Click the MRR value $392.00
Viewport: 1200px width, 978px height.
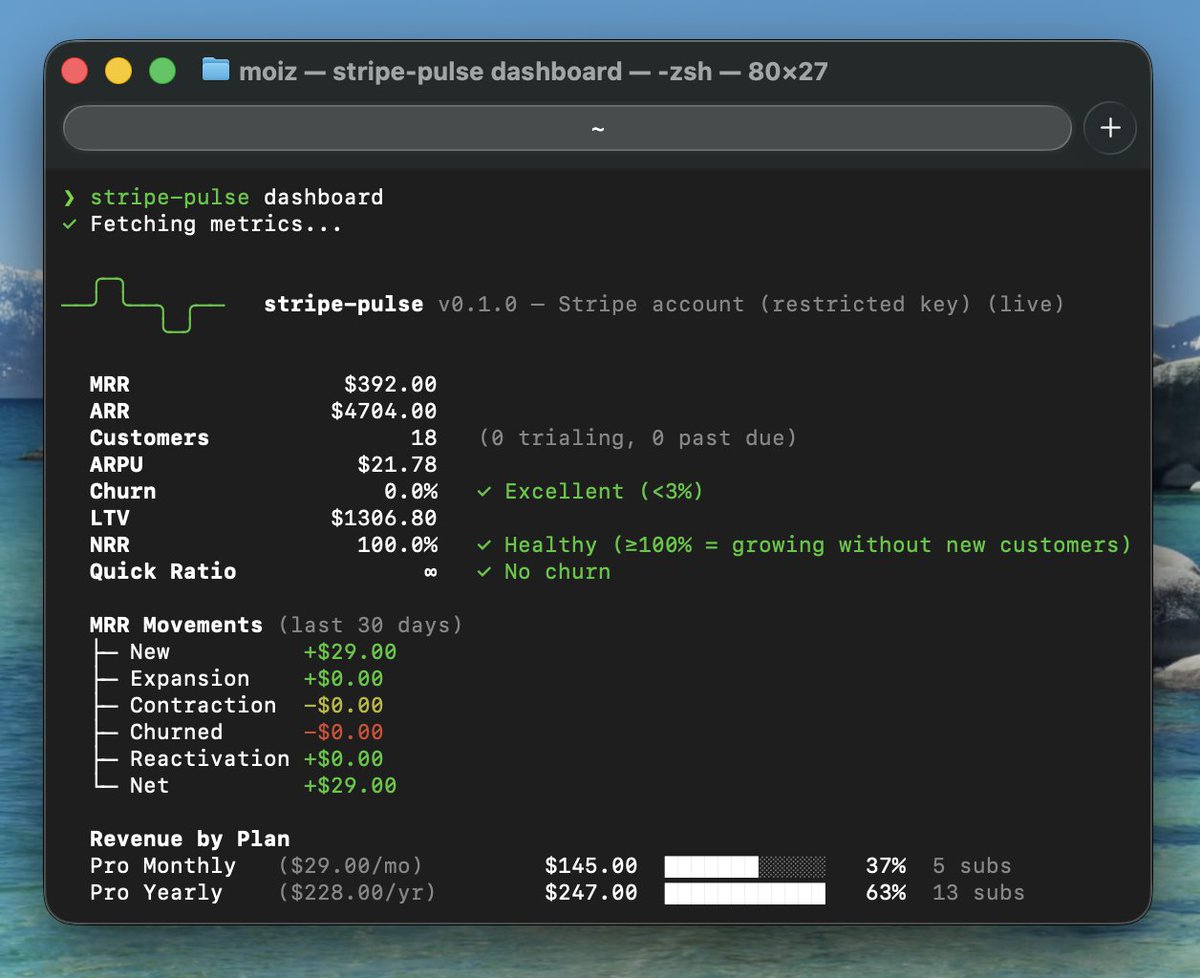pyautogui.click(x=390, y=384)
